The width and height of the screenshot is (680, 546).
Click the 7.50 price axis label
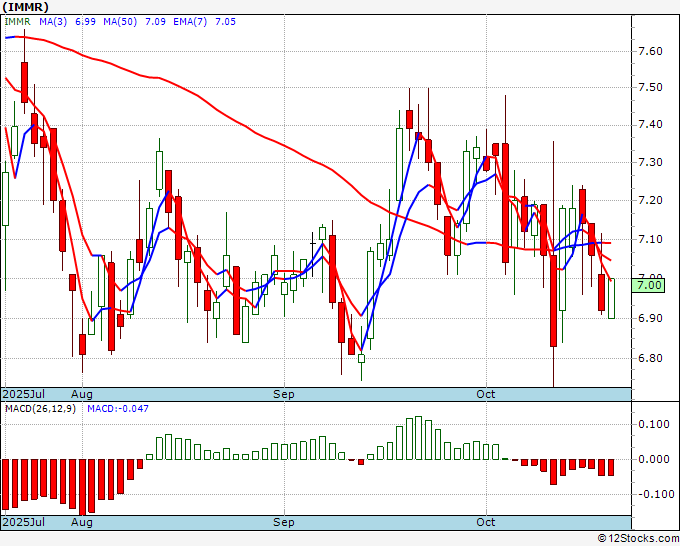click(x=651, y=87)
